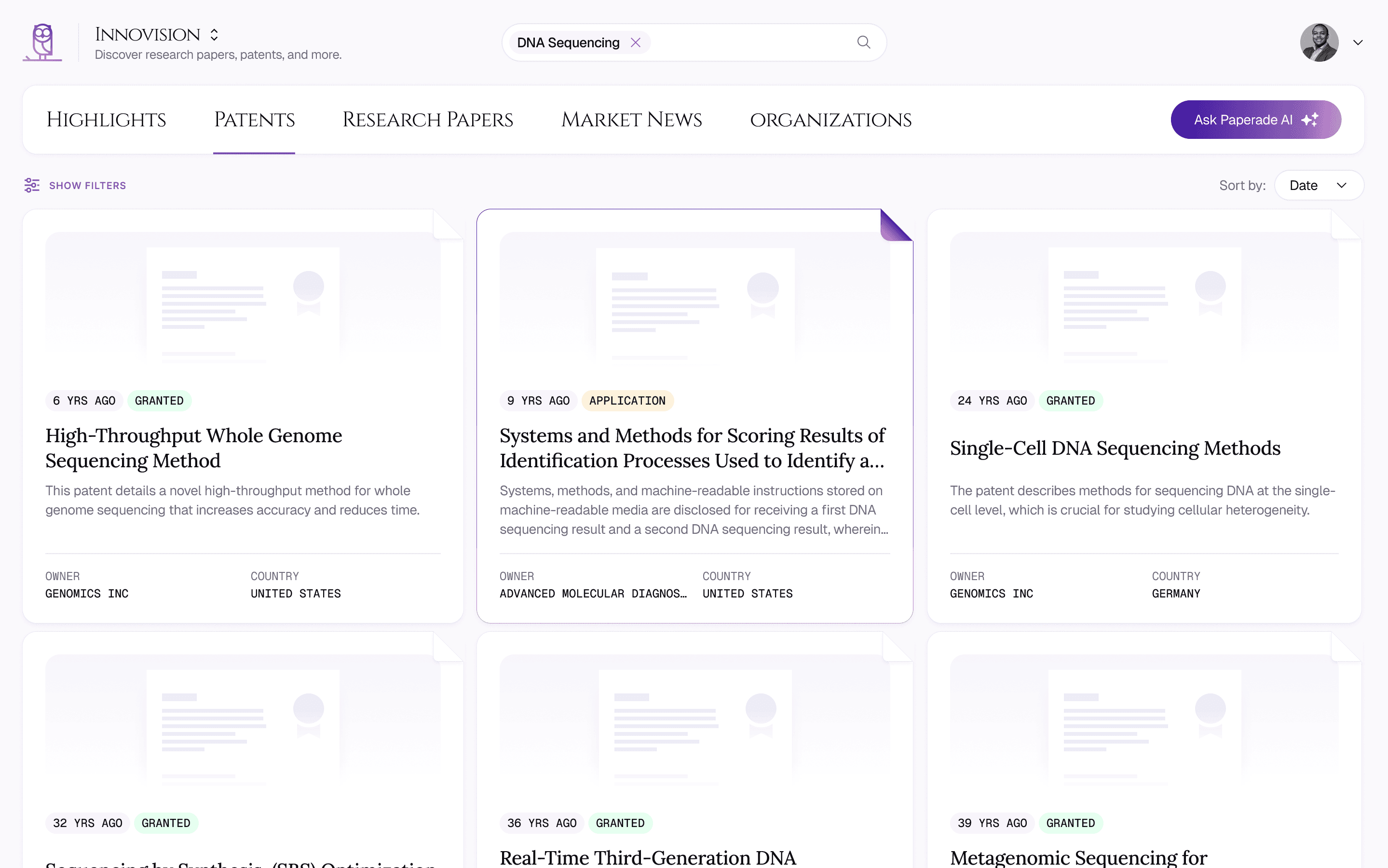Expand the Innovision workspace switcher
The height and width of the screenshot is (868, 1388).
click(214, 34)
